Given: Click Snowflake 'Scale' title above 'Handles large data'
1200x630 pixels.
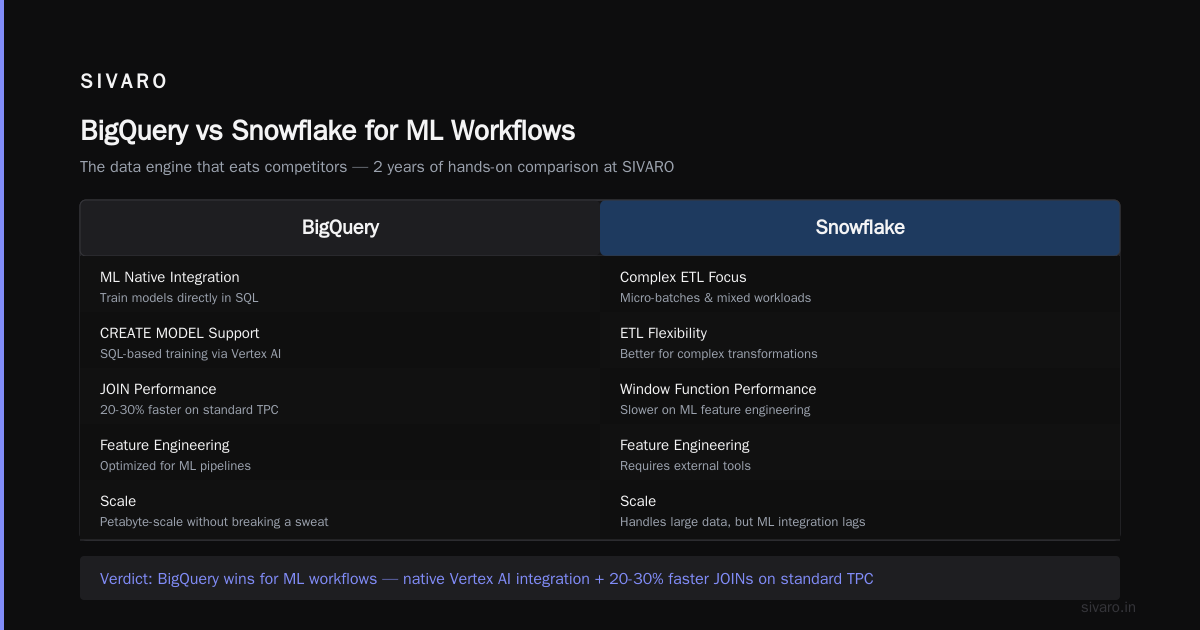Looking at the screenshot, I should coord(638,501).
